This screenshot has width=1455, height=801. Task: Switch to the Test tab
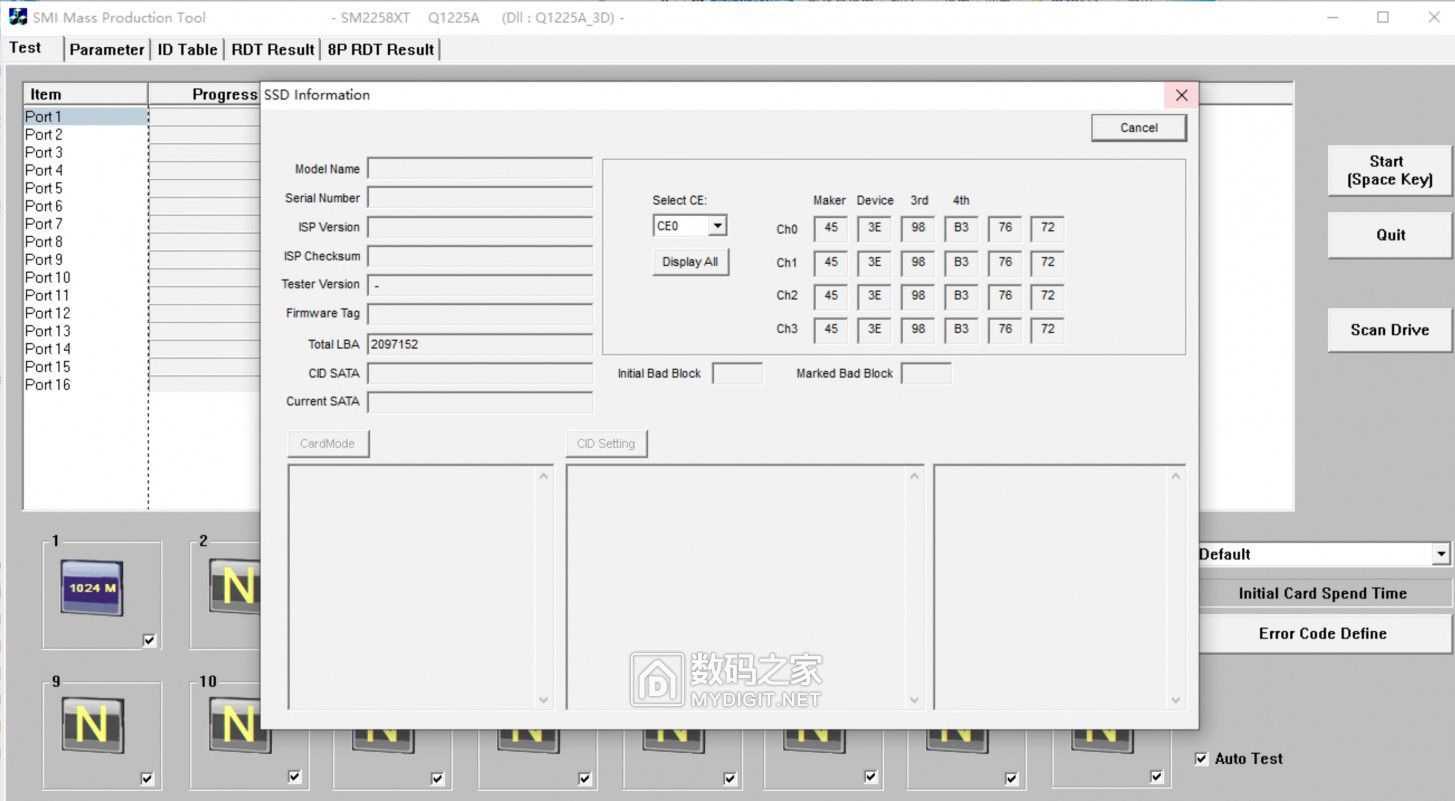26,48
